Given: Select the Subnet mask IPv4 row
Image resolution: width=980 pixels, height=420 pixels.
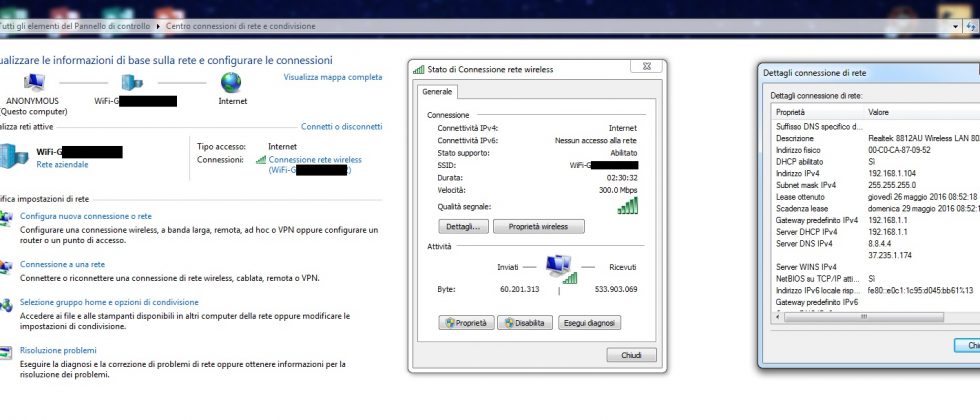Looking at the screenshot, I should coord(876,185).
